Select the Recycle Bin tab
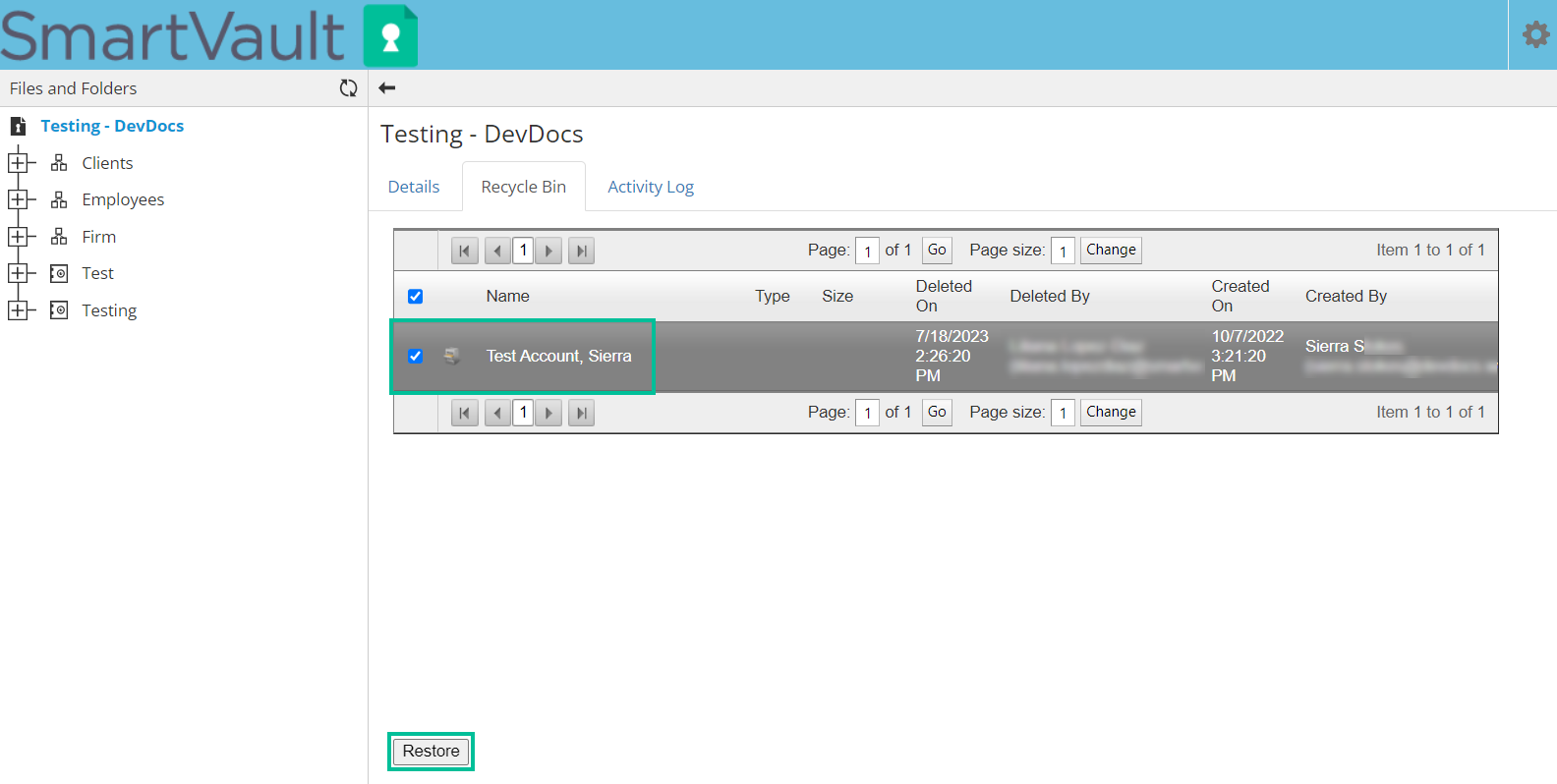The height and width of the screenshot is (784, 1557). pyautogui.click(x=524, y=187)
